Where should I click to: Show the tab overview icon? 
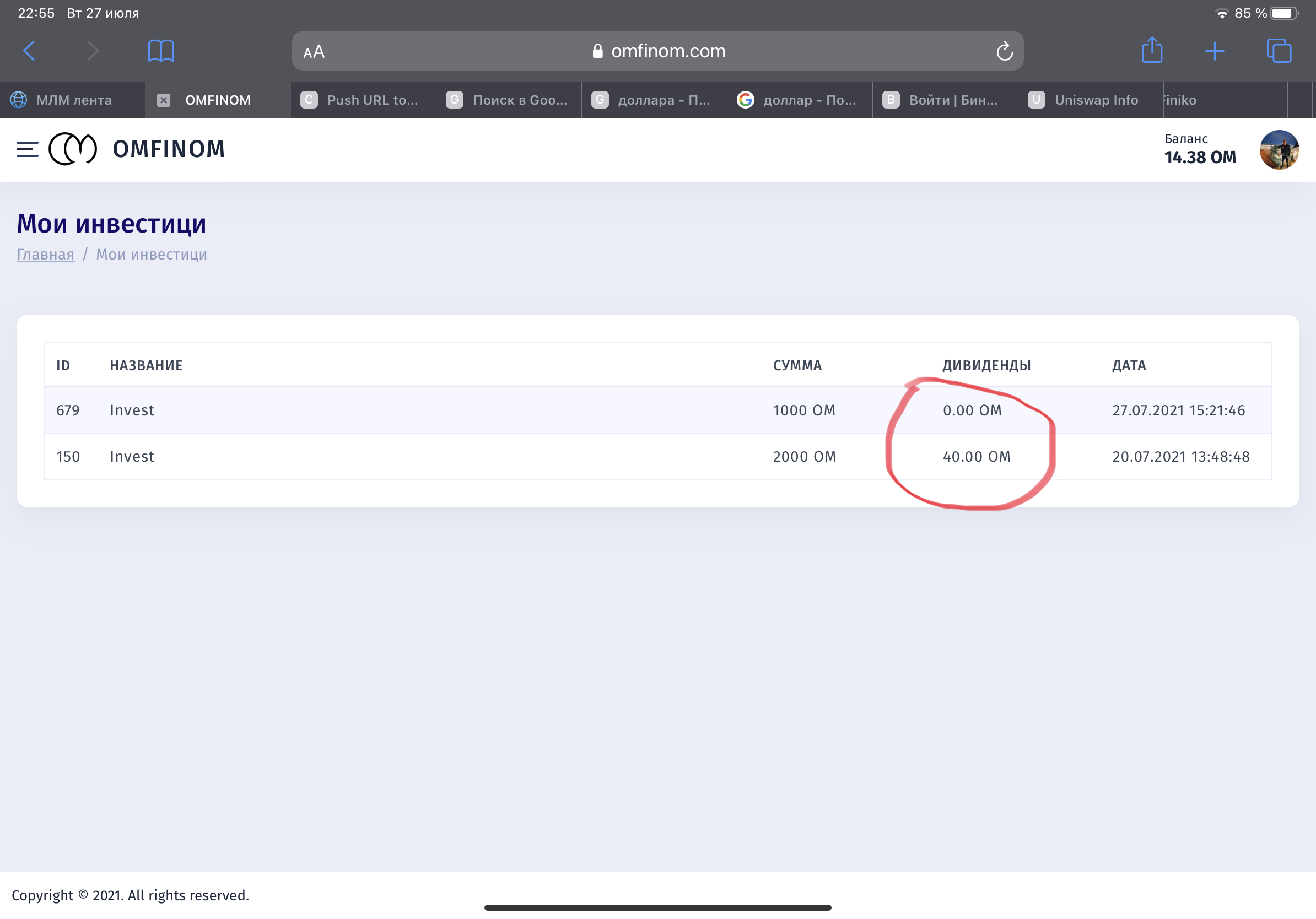point(1279,51)
